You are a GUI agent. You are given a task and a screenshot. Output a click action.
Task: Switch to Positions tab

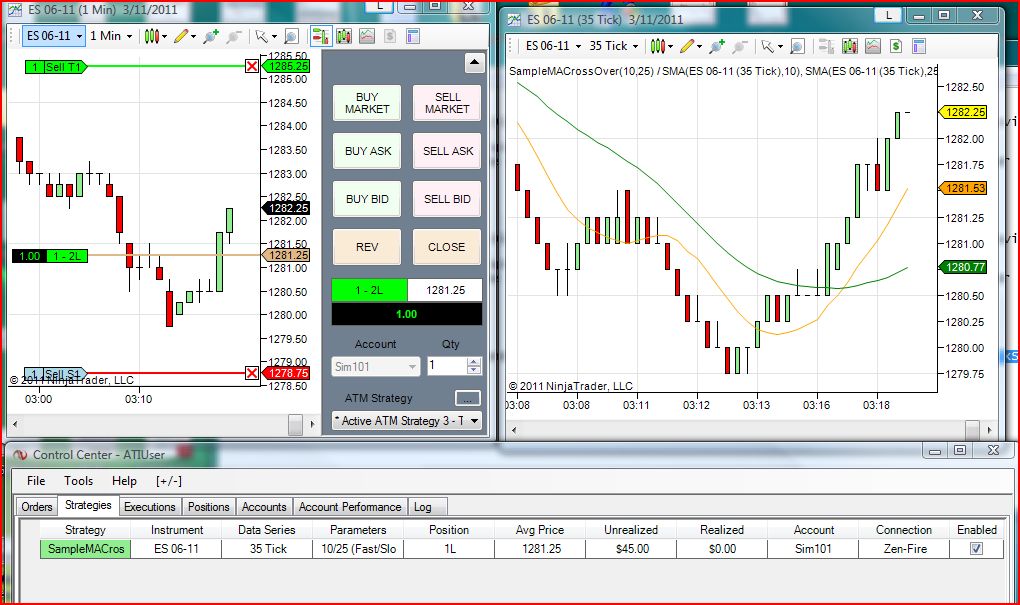tap(208, 507)
